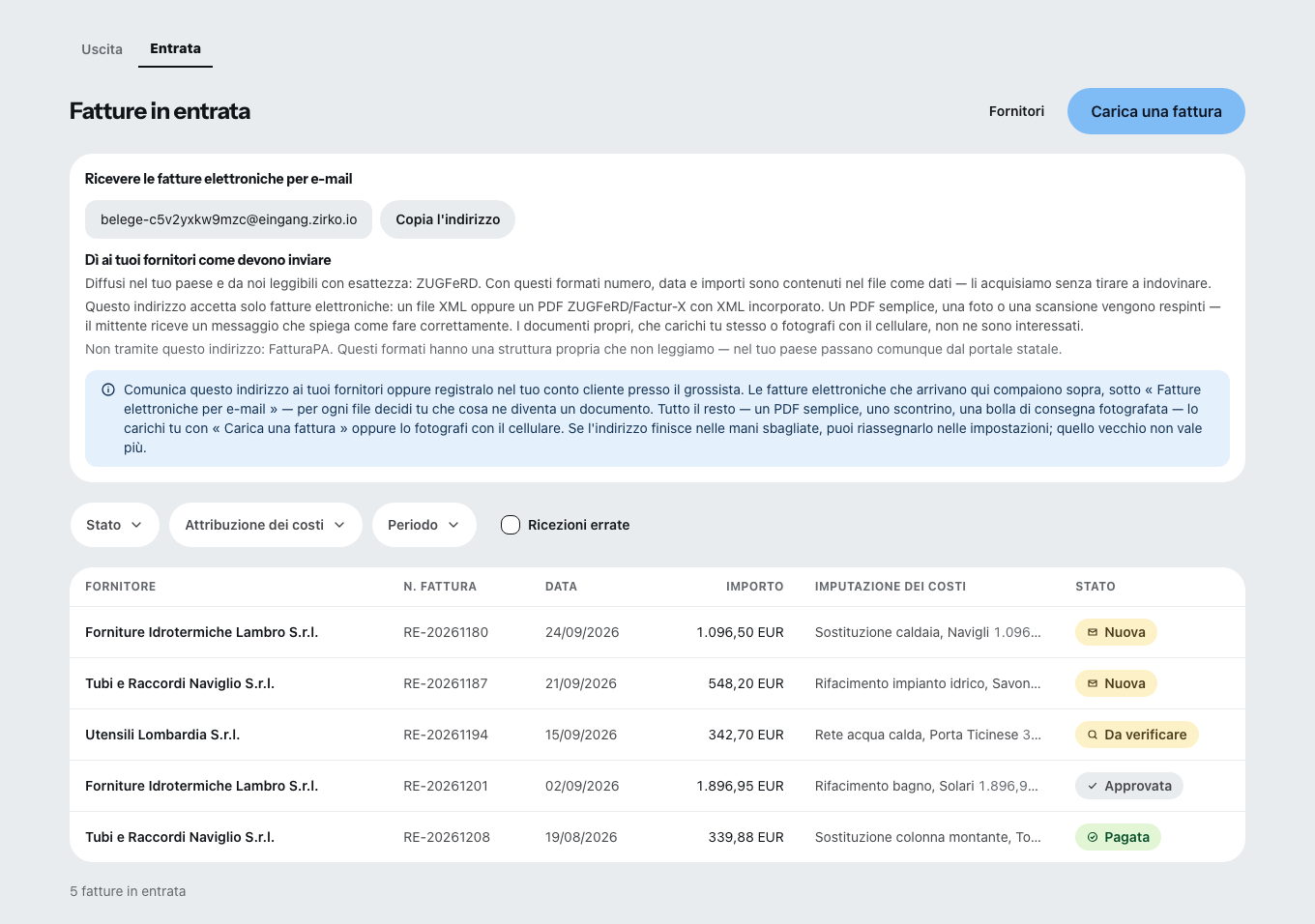This screenshot has height=924, width=1315.
Task: Click date 24/09/2026
Action: tap(582, 632)
